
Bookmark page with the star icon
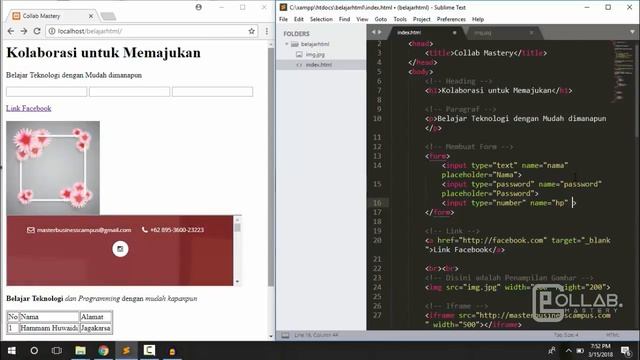(x=251, y=31)
